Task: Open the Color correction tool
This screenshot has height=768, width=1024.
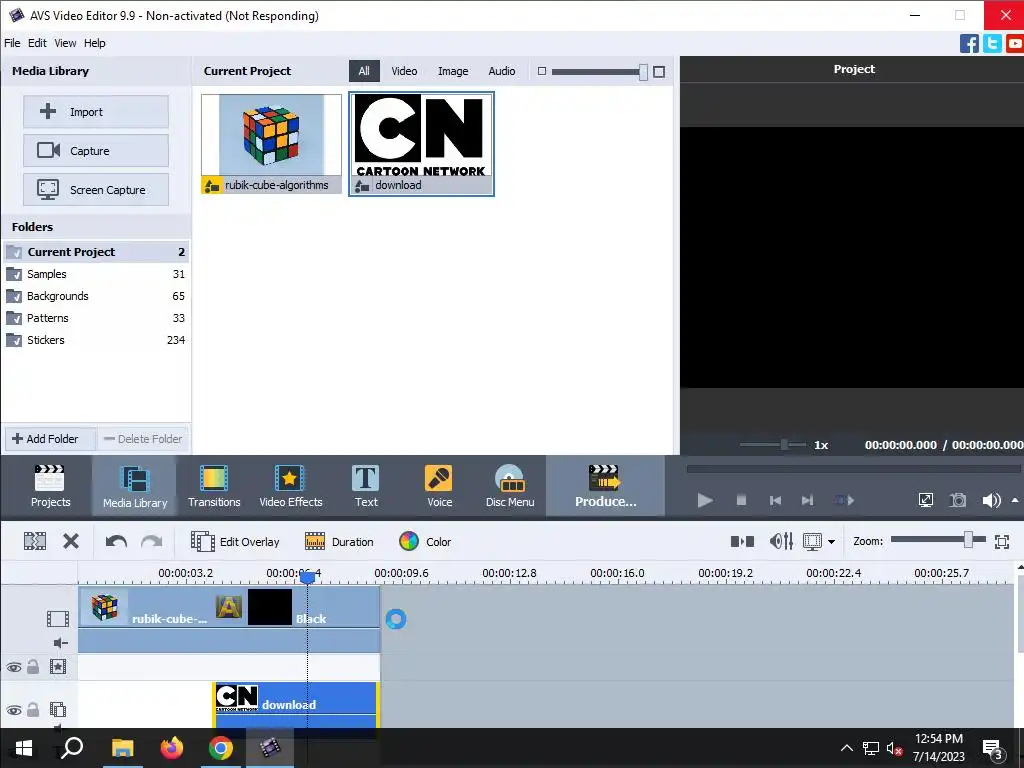Action: (x=424, y=541)
